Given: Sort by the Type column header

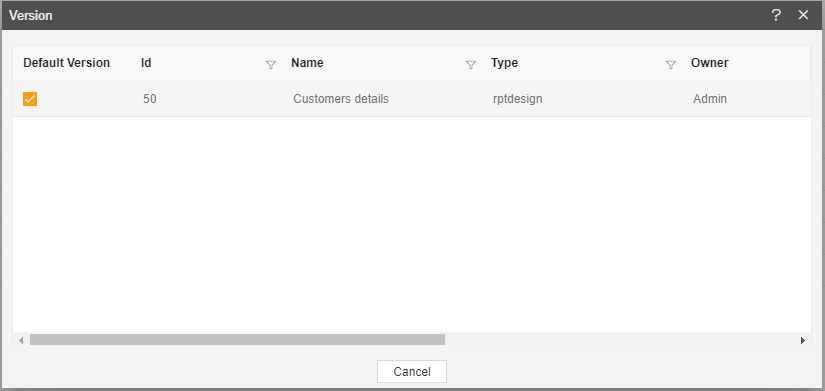Looking at the screenshot, I should click(x=505, y=63).
